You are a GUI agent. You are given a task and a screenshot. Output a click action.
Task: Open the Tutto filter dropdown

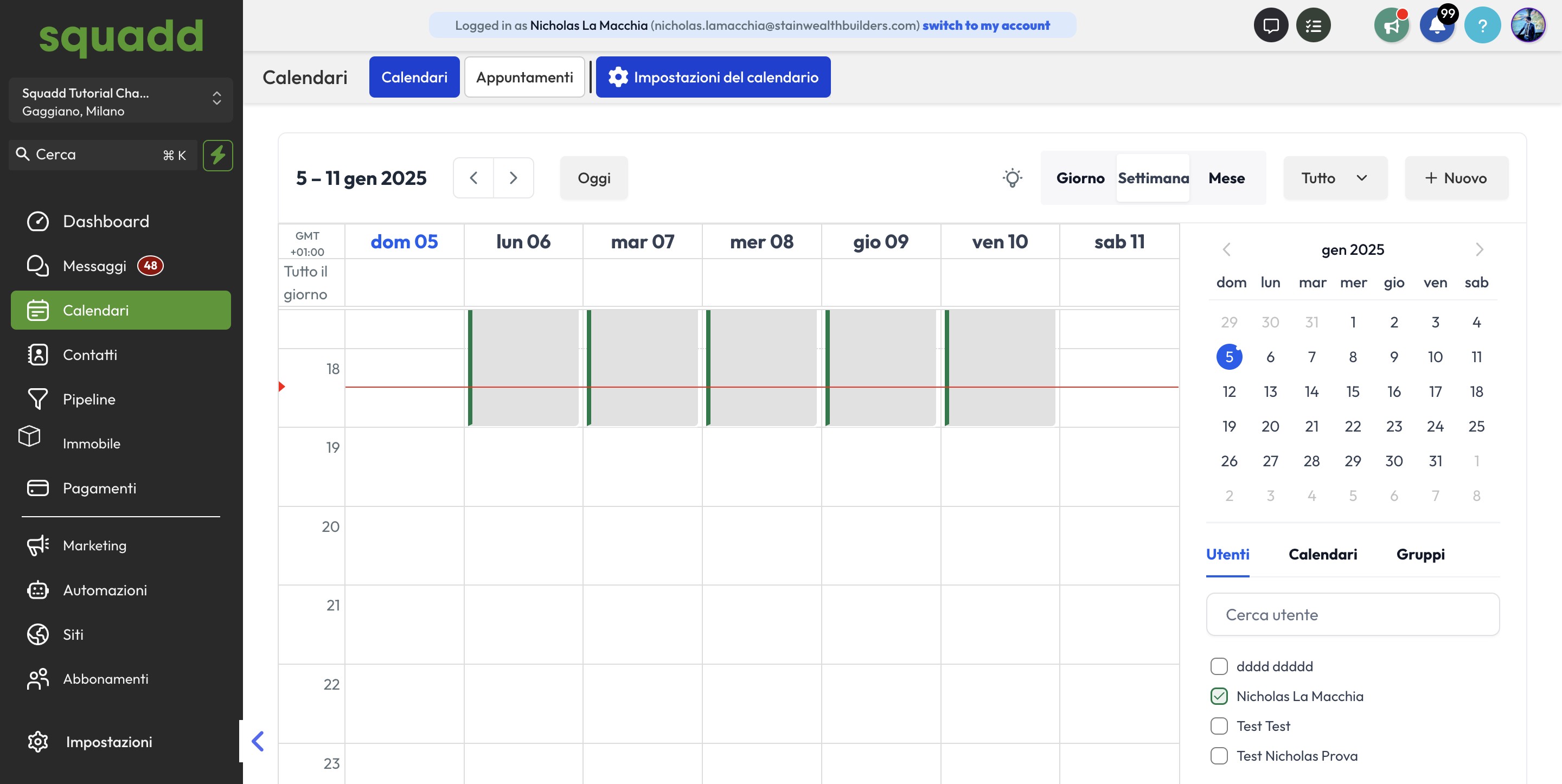1335,178
